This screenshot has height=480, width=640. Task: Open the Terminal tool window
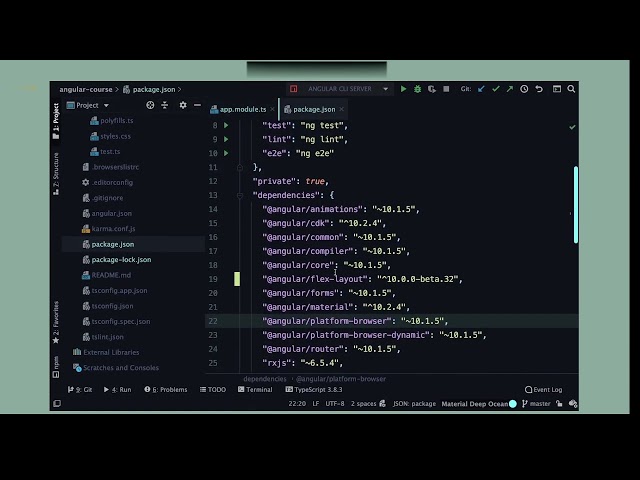point(255,389)
